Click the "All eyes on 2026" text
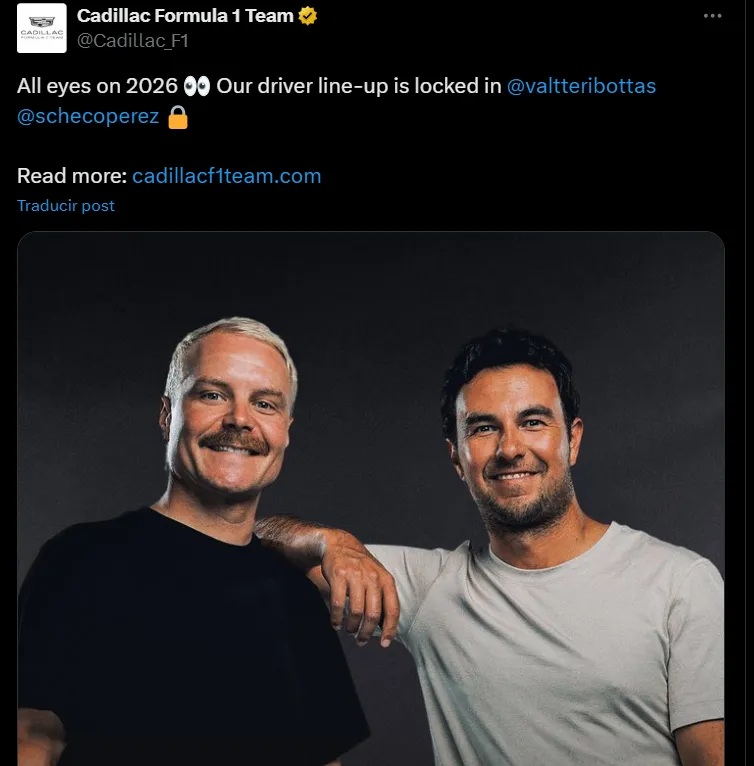This screenshot has height=766, width=754. pos(97,86)
